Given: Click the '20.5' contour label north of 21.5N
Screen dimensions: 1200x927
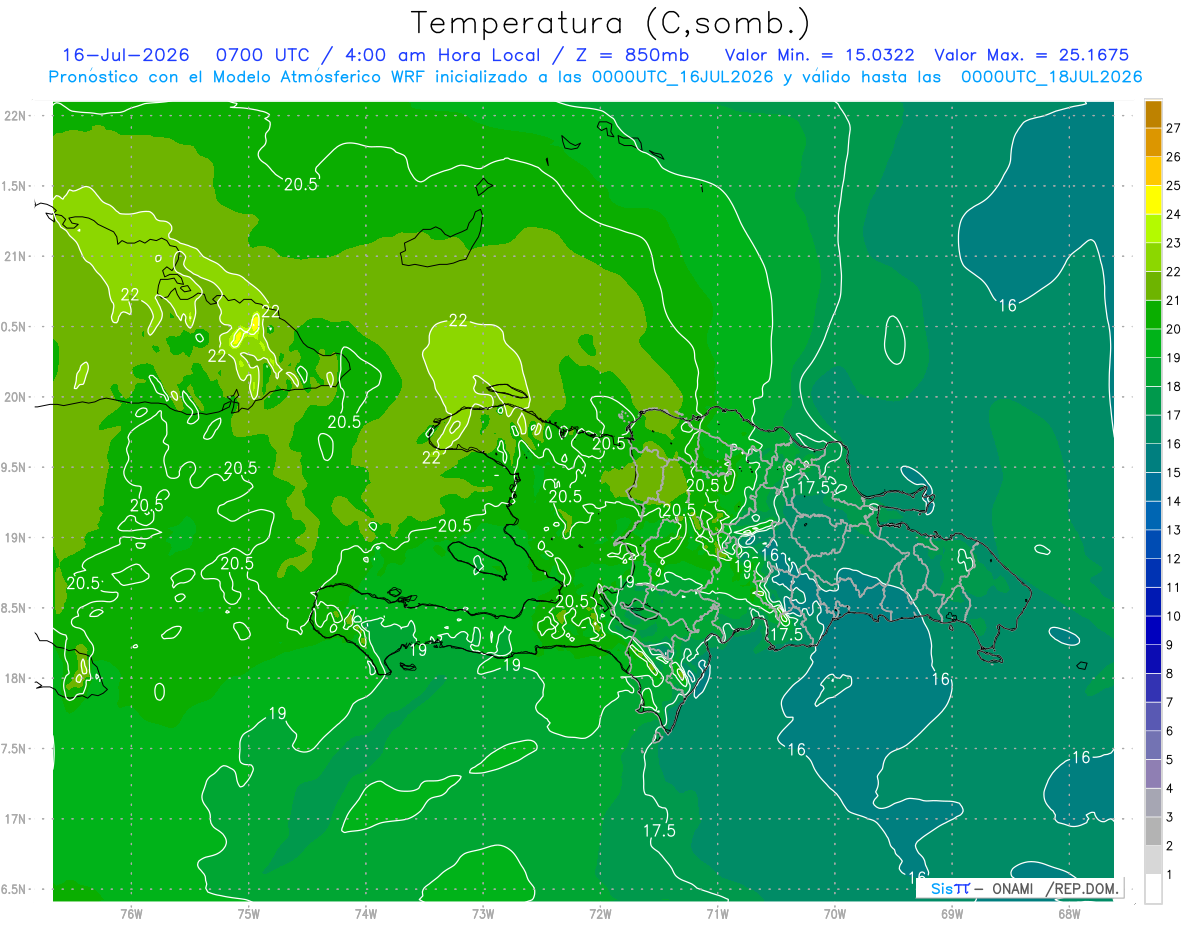Looking at the screenshot, I should (301, 184).
